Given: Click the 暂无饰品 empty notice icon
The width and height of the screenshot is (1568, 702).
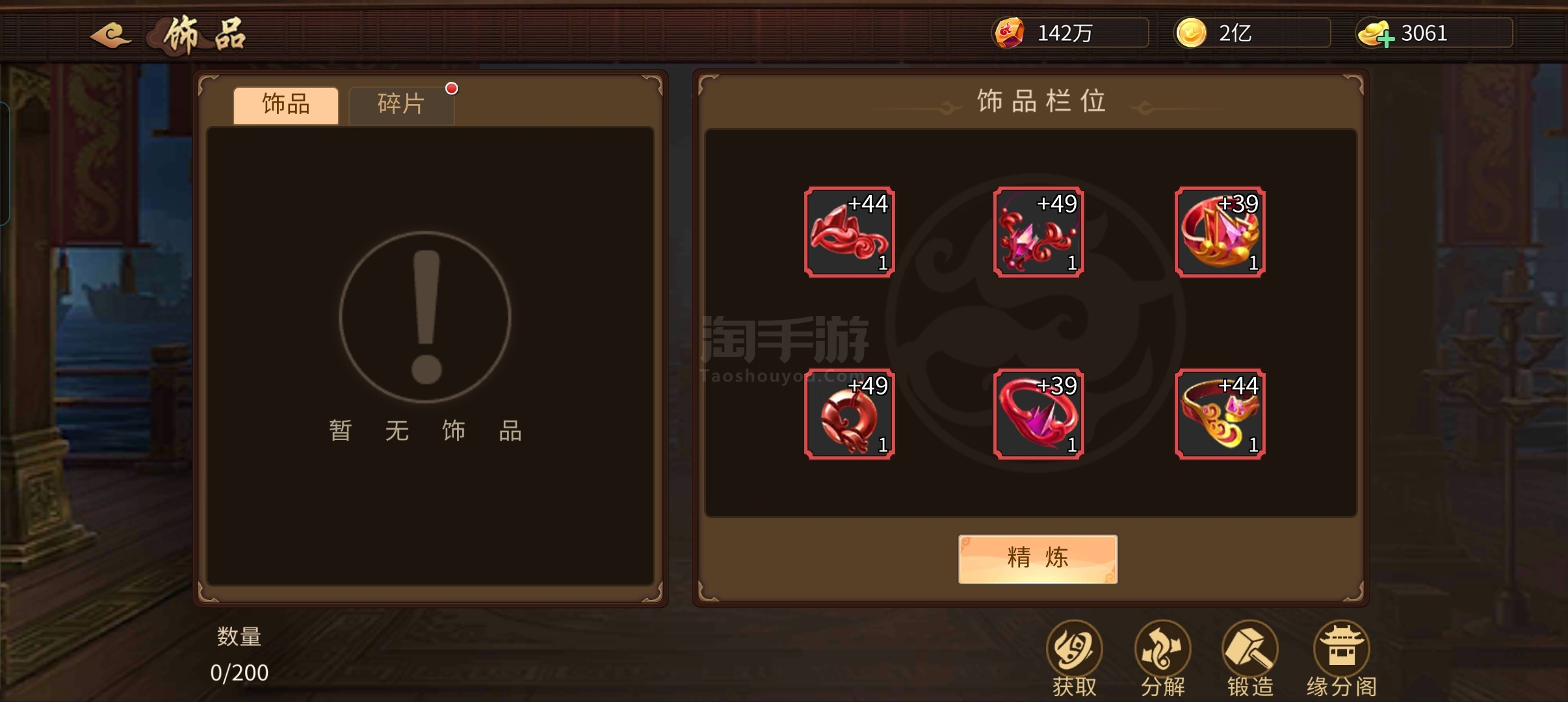Looking at the screenshot, I should click(x=425, y=317).
